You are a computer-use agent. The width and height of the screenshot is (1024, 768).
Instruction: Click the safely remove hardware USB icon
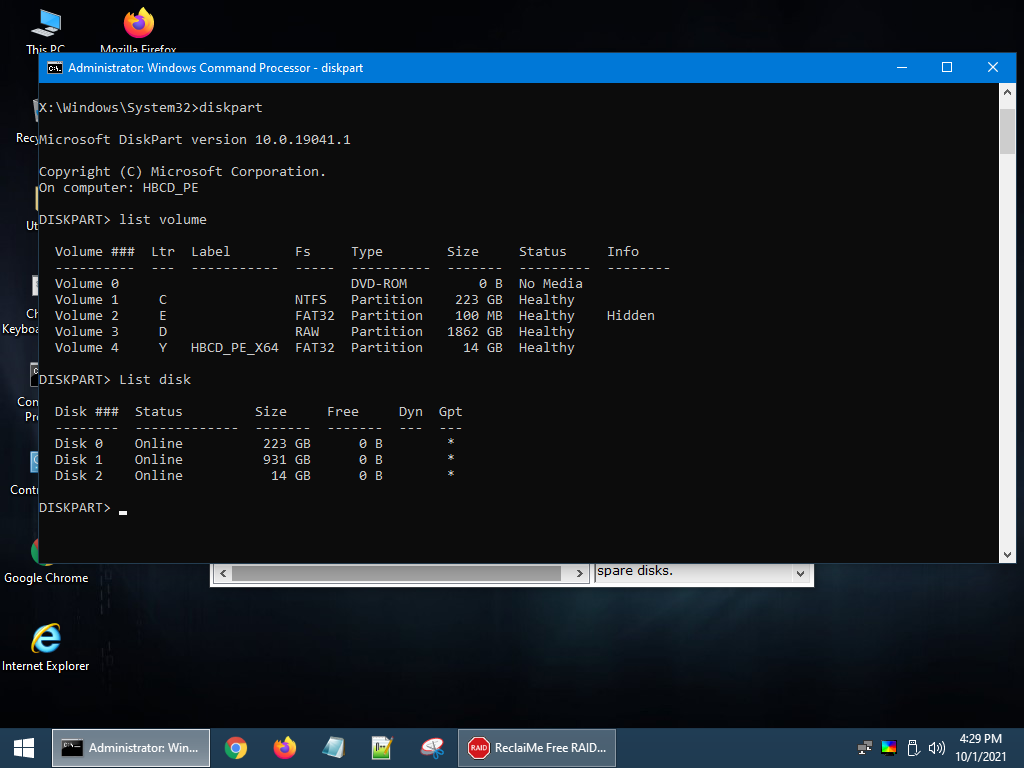coord(913,748)
